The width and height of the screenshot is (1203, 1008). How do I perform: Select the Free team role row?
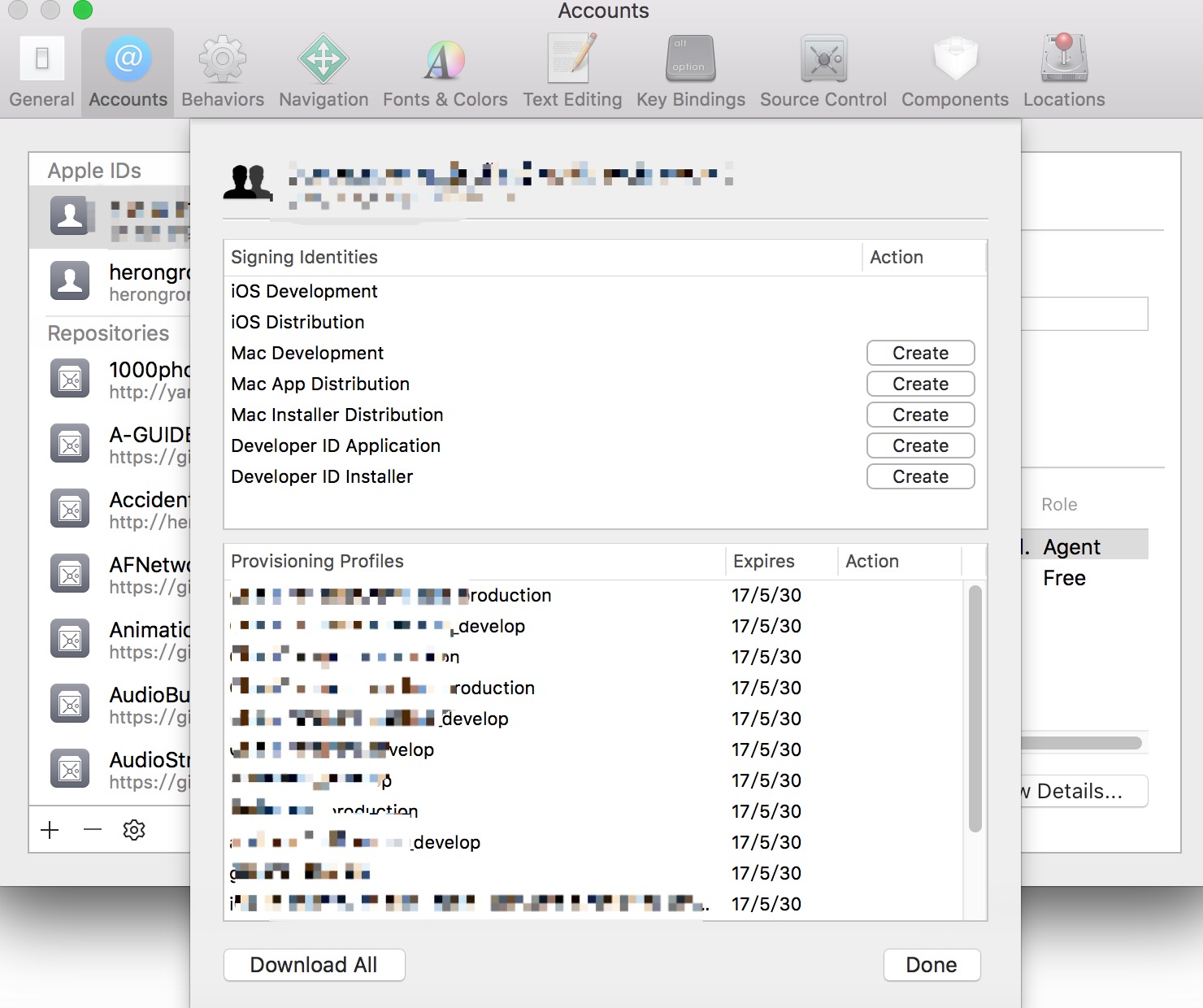coord(1084,577)
